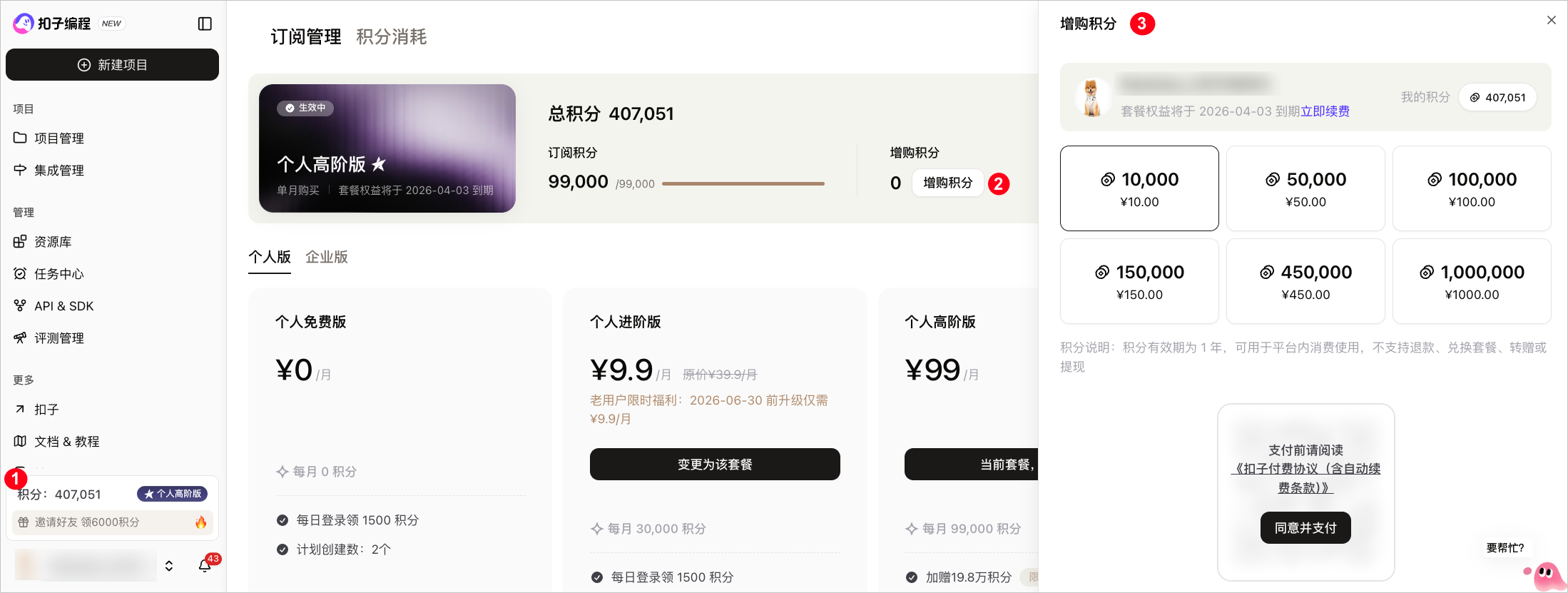Click the subscription credits progress bar
The width and height of the screenshot is (1568, 593).
[743, 184]
